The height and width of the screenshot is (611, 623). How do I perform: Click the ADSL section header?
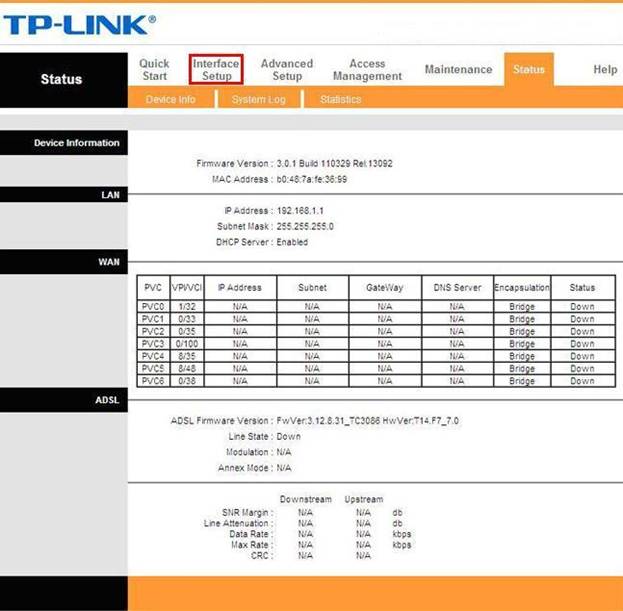pyautogui.click(x=64, y=400)
